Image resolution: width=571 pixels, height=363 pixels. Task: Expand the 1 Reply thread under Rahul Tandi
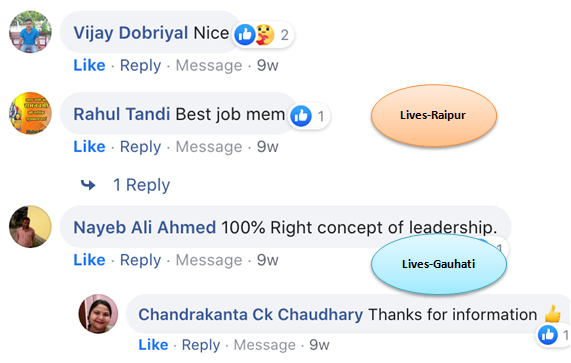141,185
